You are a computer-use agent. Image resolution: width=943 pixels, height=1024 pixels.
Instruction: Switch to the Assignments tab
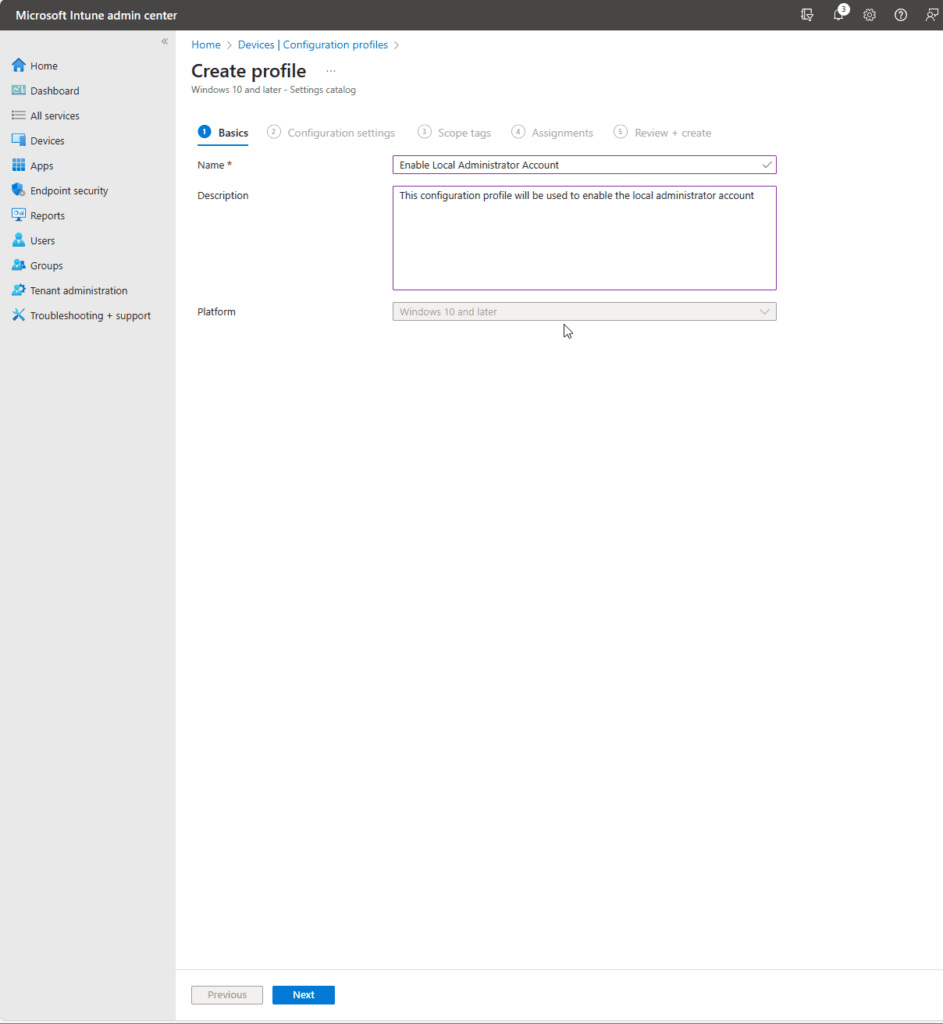click(560, 132)
